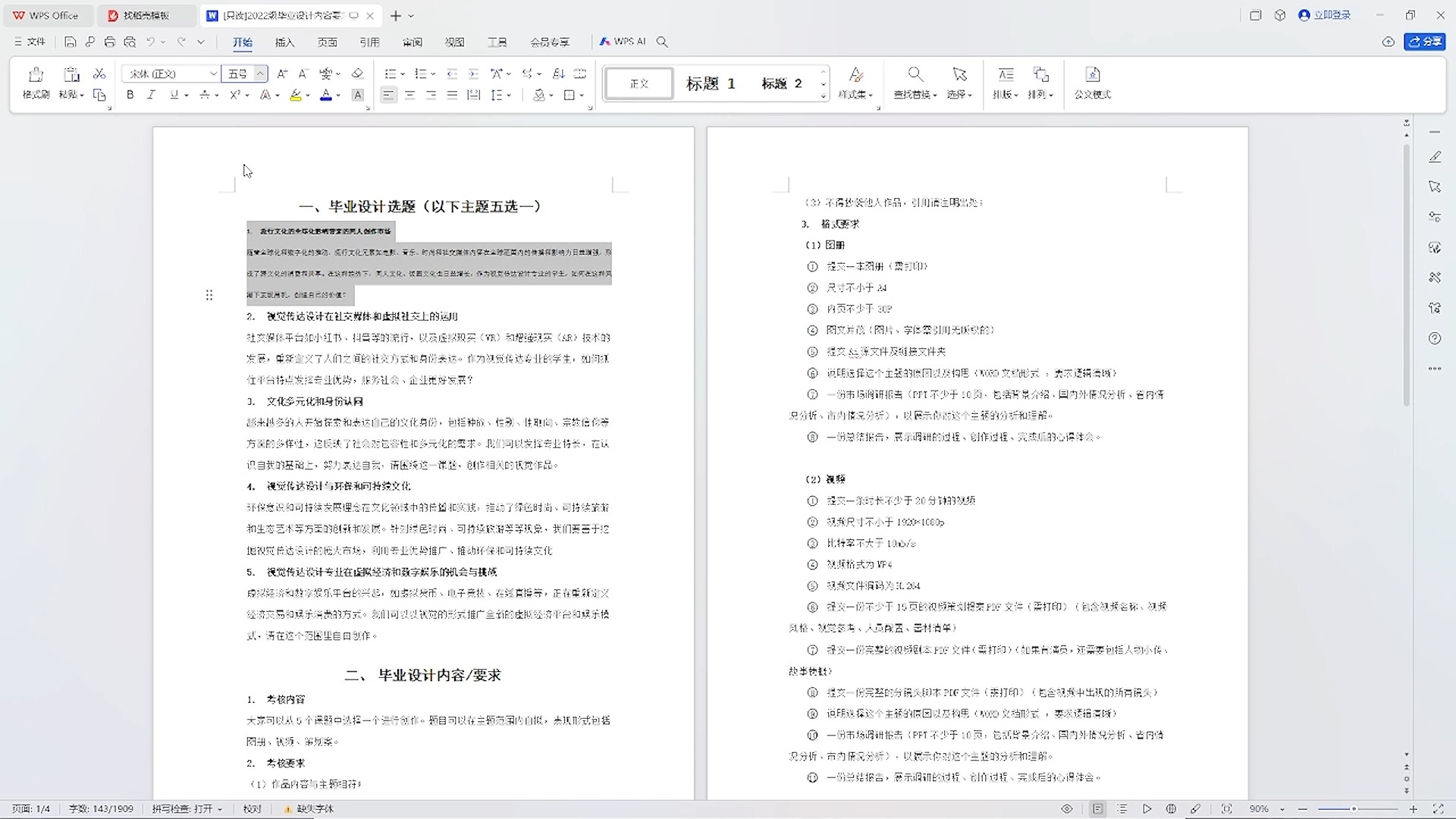1456x819 pixels.
Task: Click the zoom slider handle in status bar
Action: [x=1354, y=809]
